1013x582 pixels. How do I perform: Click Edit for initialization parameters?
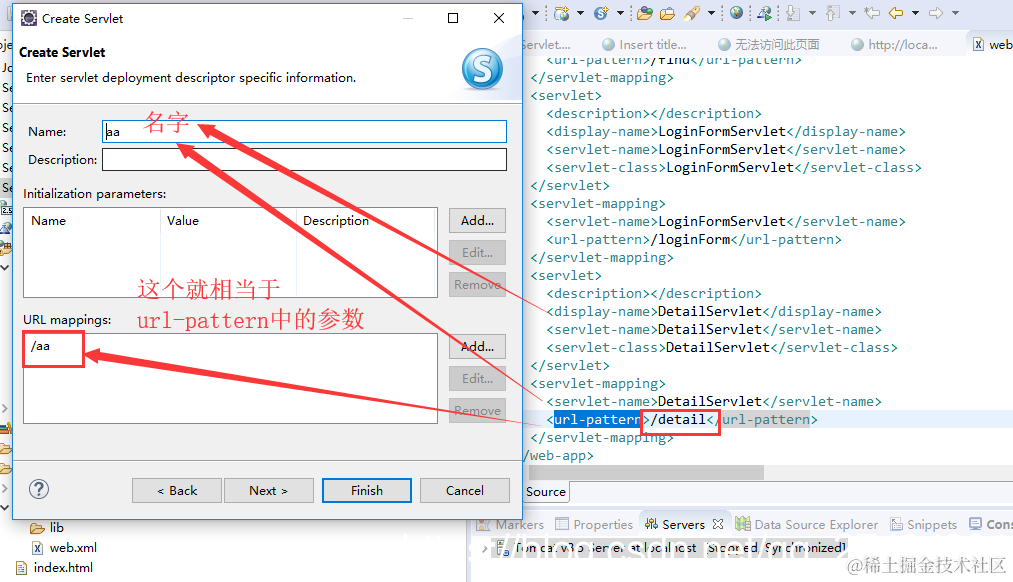pos(477,253)
